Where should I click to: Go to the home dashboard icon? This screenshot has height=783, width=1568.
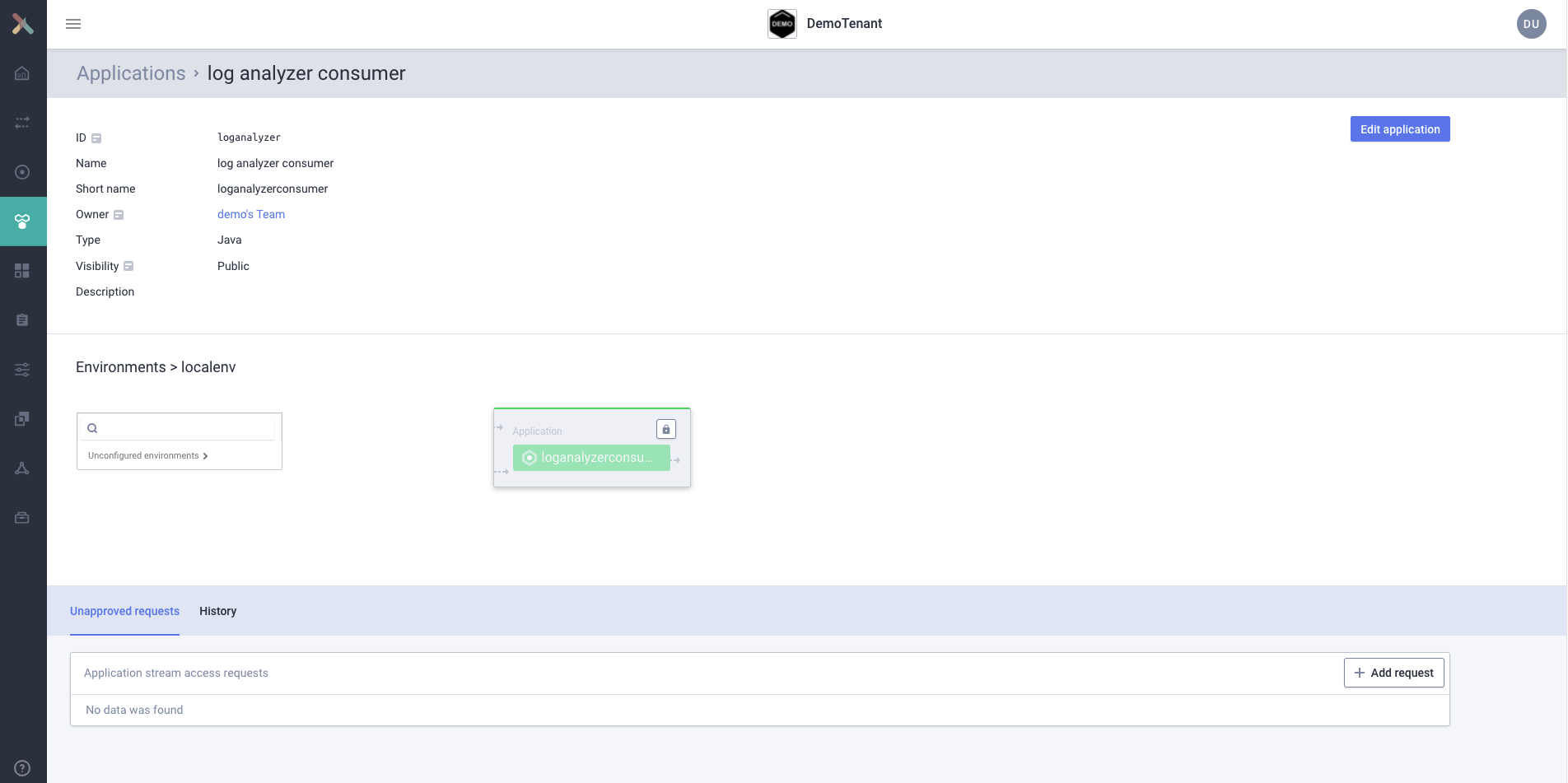[22, 73]
